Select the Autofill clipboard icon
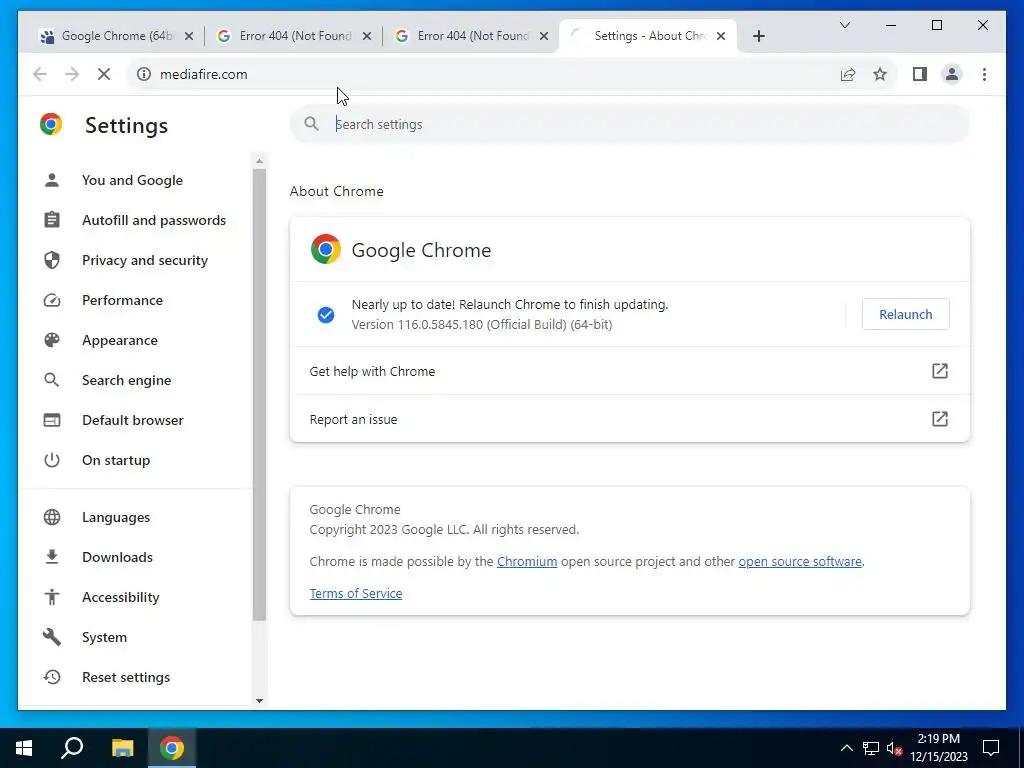 (x=52, y=220)
